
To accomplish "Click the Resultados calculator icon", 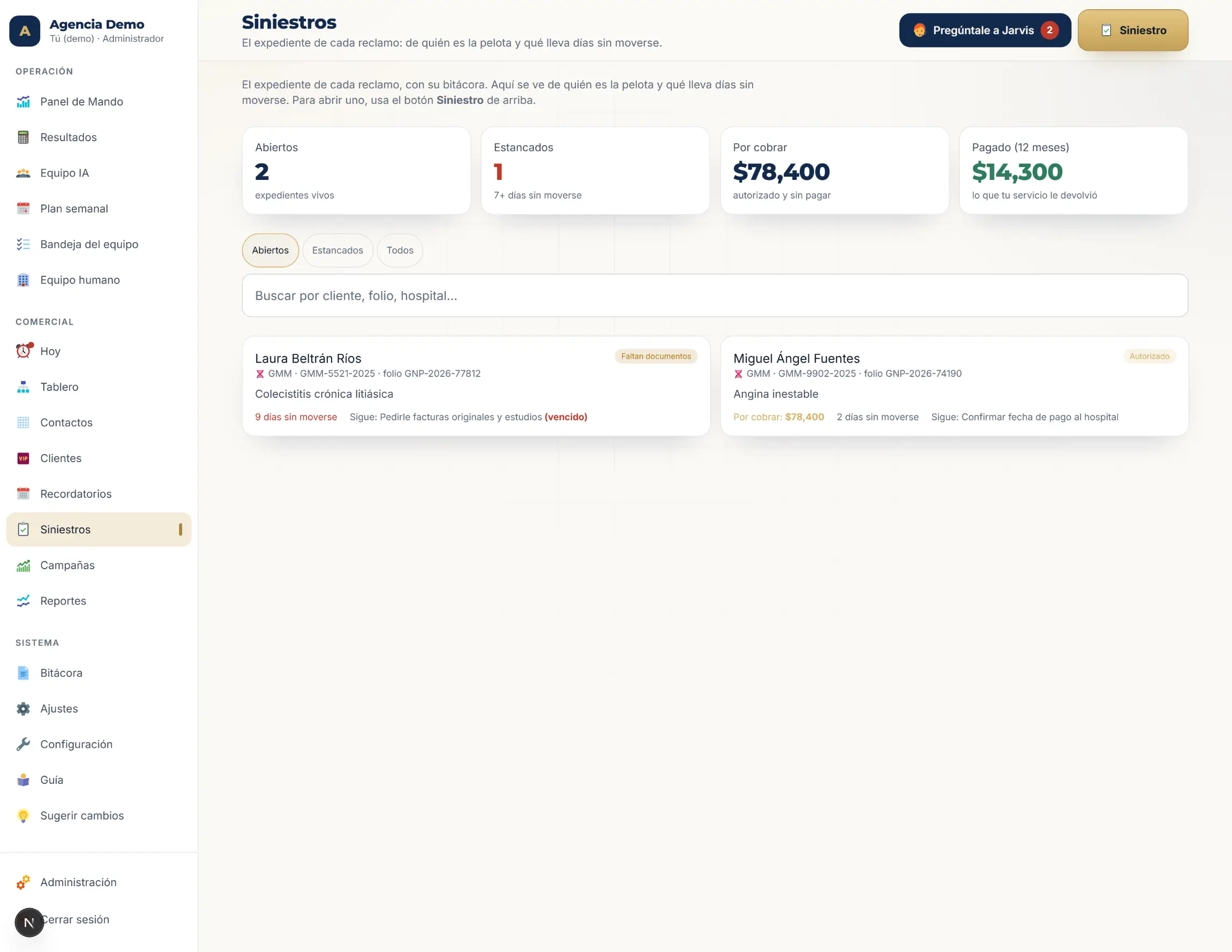I will [x=23, y=137].
